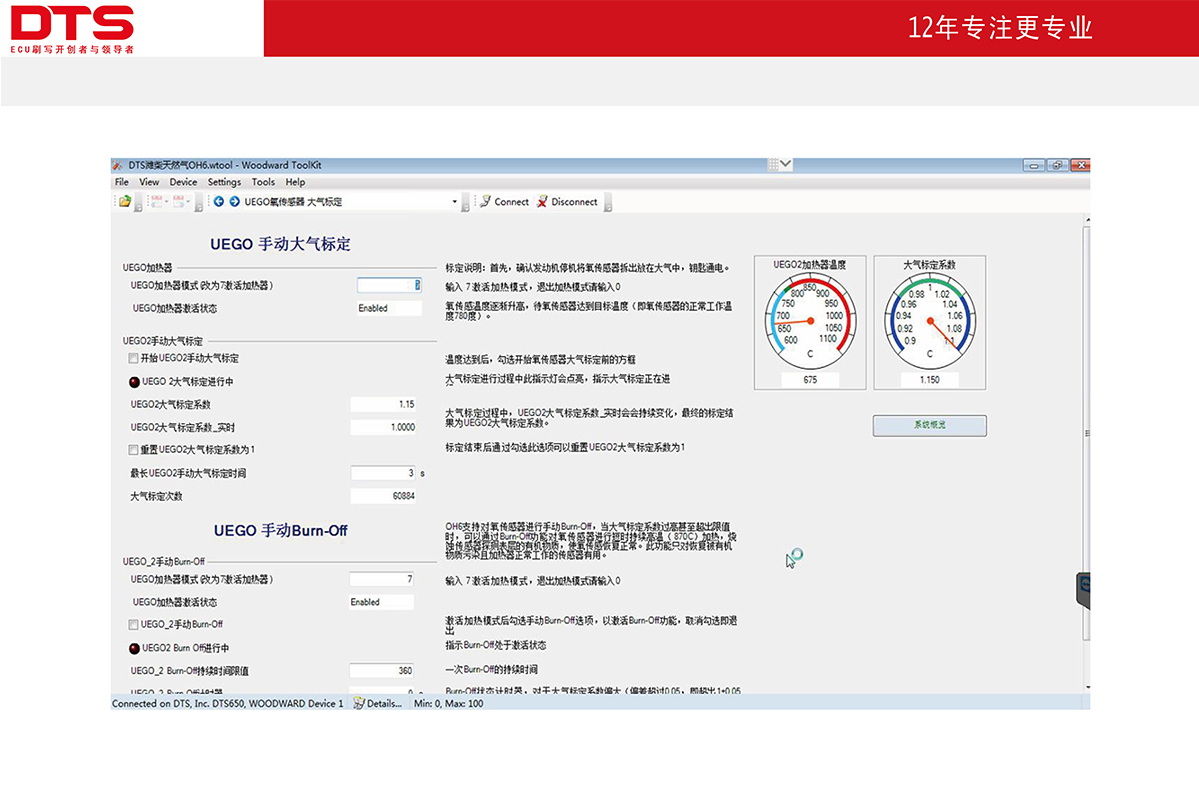Image resolution: width=1199 pixels, height=801 pixels.
Task: Click the 'Connected on DTS, Inc.' status text
Action: [228, 704]
